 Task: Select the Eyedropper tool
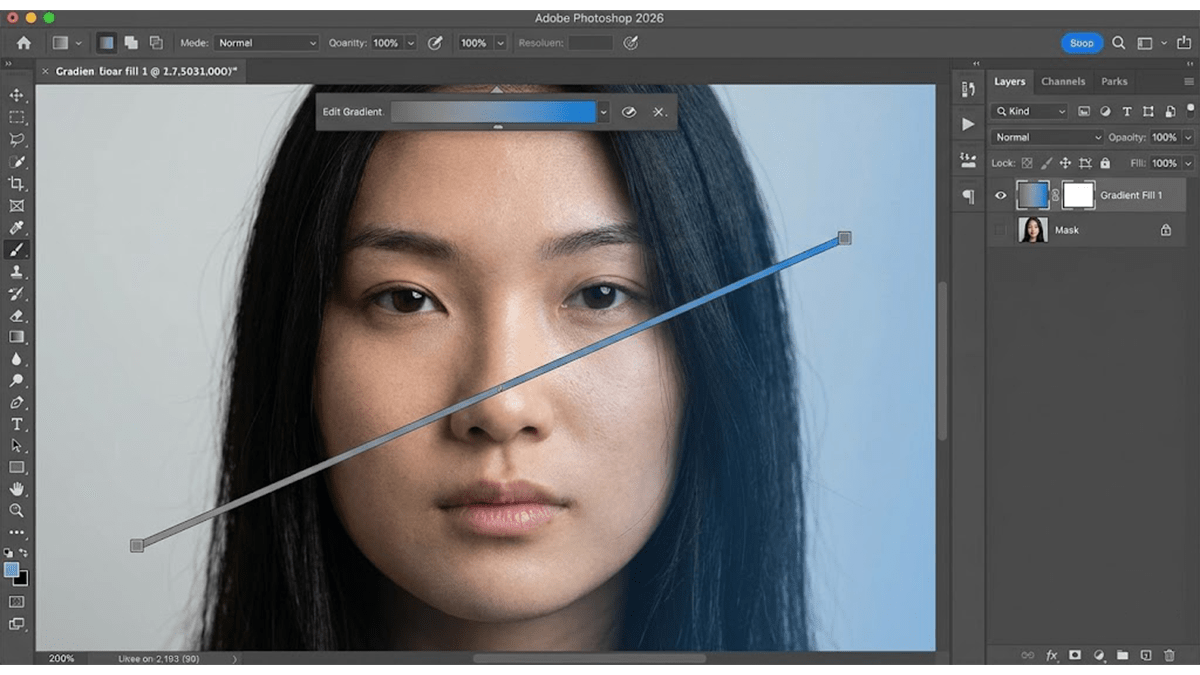[16, 227]
